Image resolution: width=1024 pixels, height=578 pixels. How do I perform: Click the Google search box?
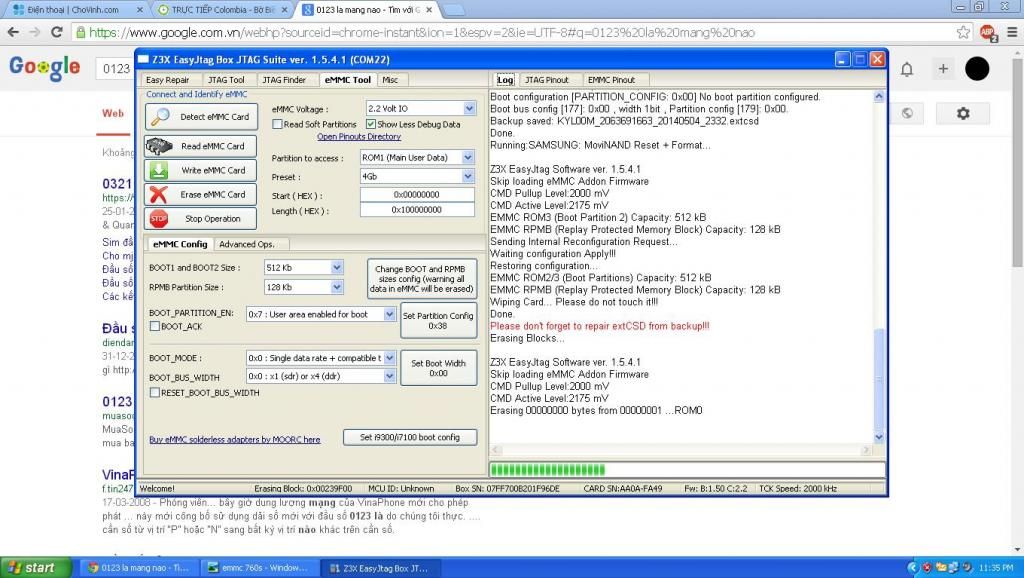[116, 69]
